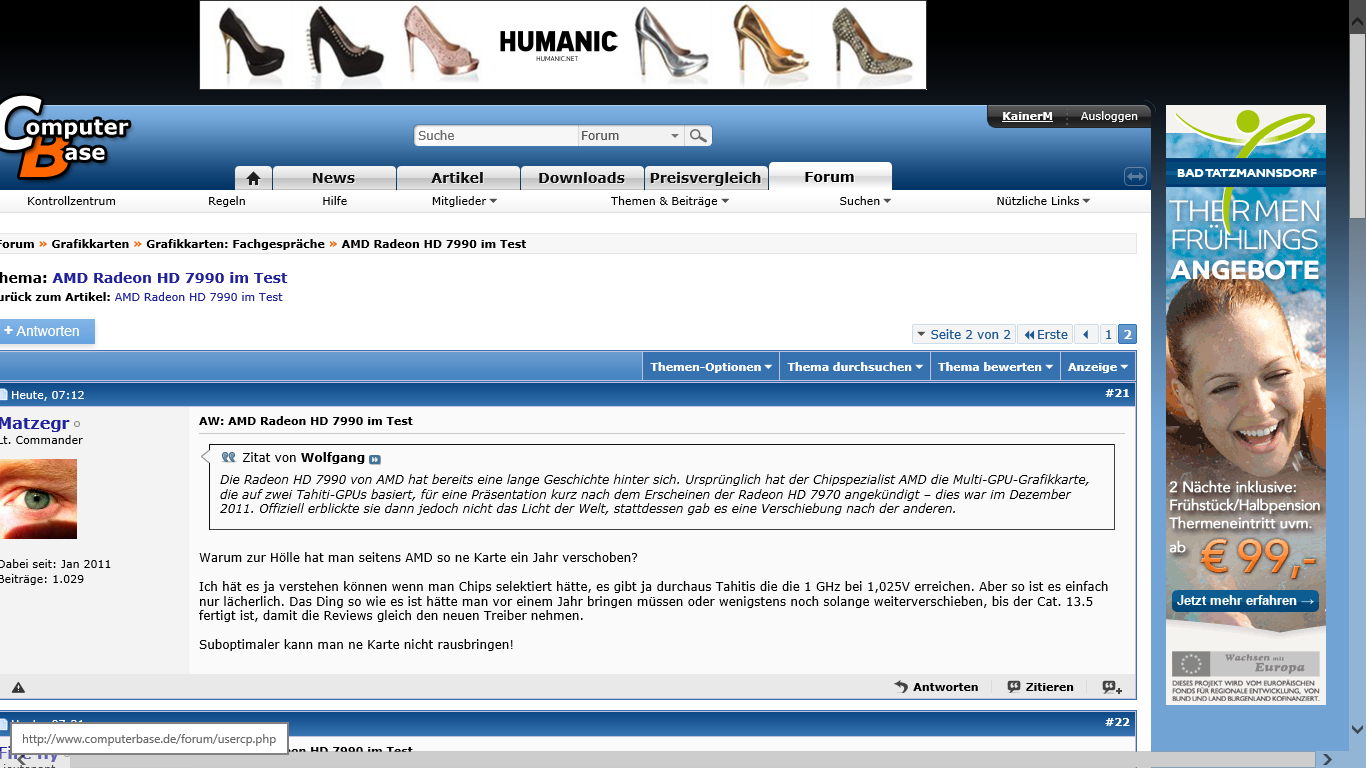Viewport: 1366px width, 768px height.
Task: Expand Suchen dropdown menu
Action: point(865,201)
